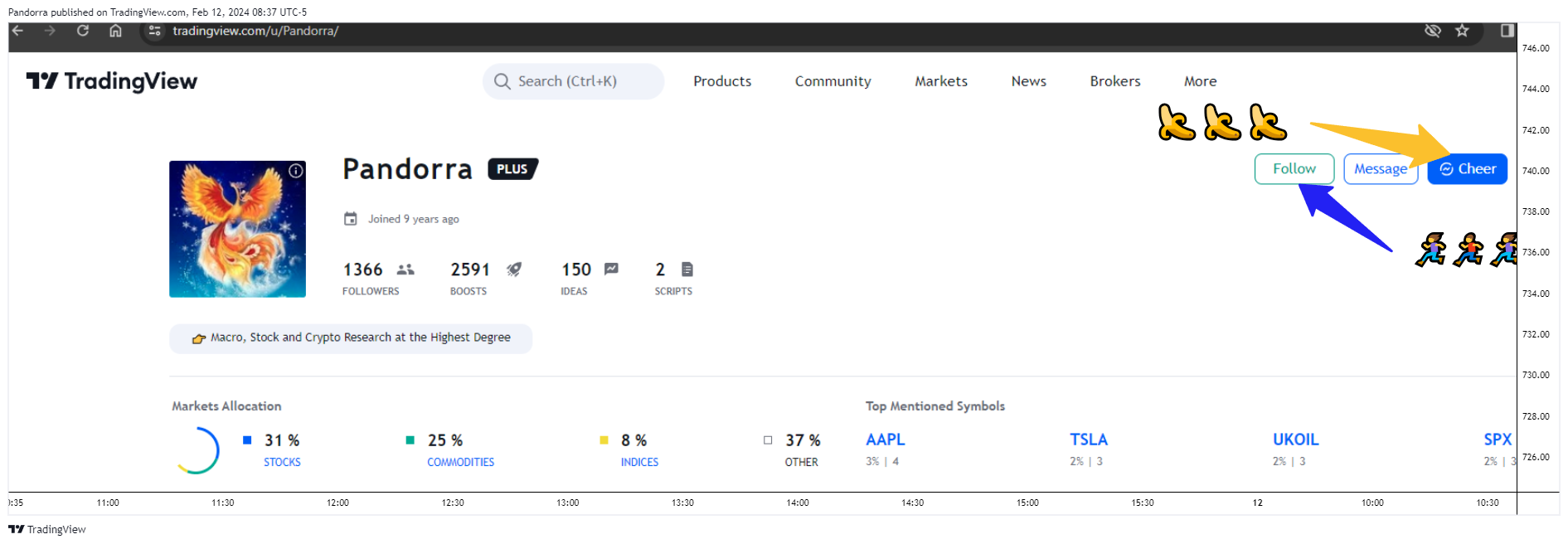Viewport: 1568px width, 544px height.
Task: Bookmark this page with star icon
Action: (x=1462, y=31)
